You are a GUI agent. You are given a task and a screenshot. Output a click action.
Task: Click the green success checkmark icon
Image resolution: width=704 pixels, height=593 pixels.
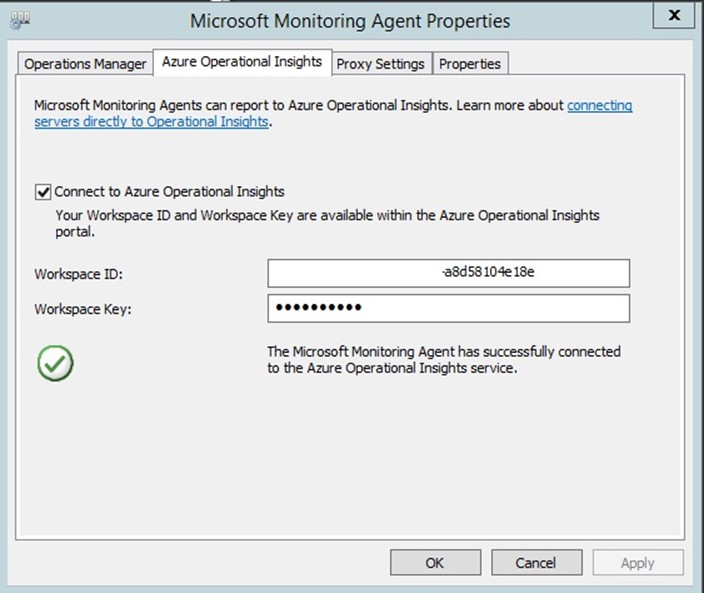pos(55,363)
